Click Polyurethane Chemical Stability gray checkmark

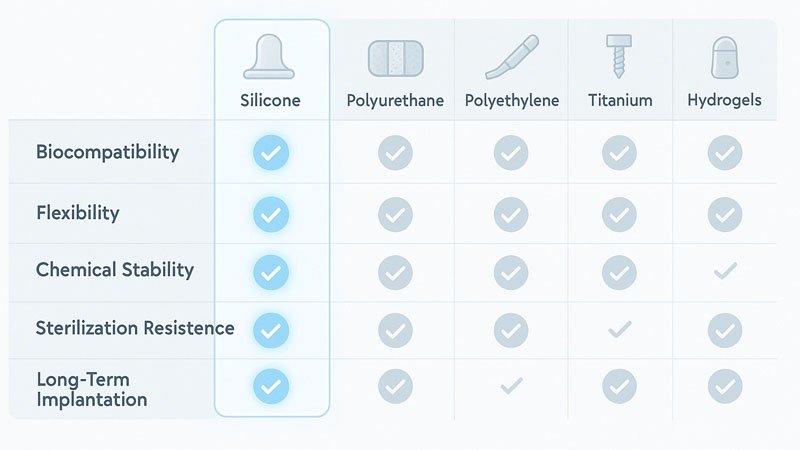(395, 272)
